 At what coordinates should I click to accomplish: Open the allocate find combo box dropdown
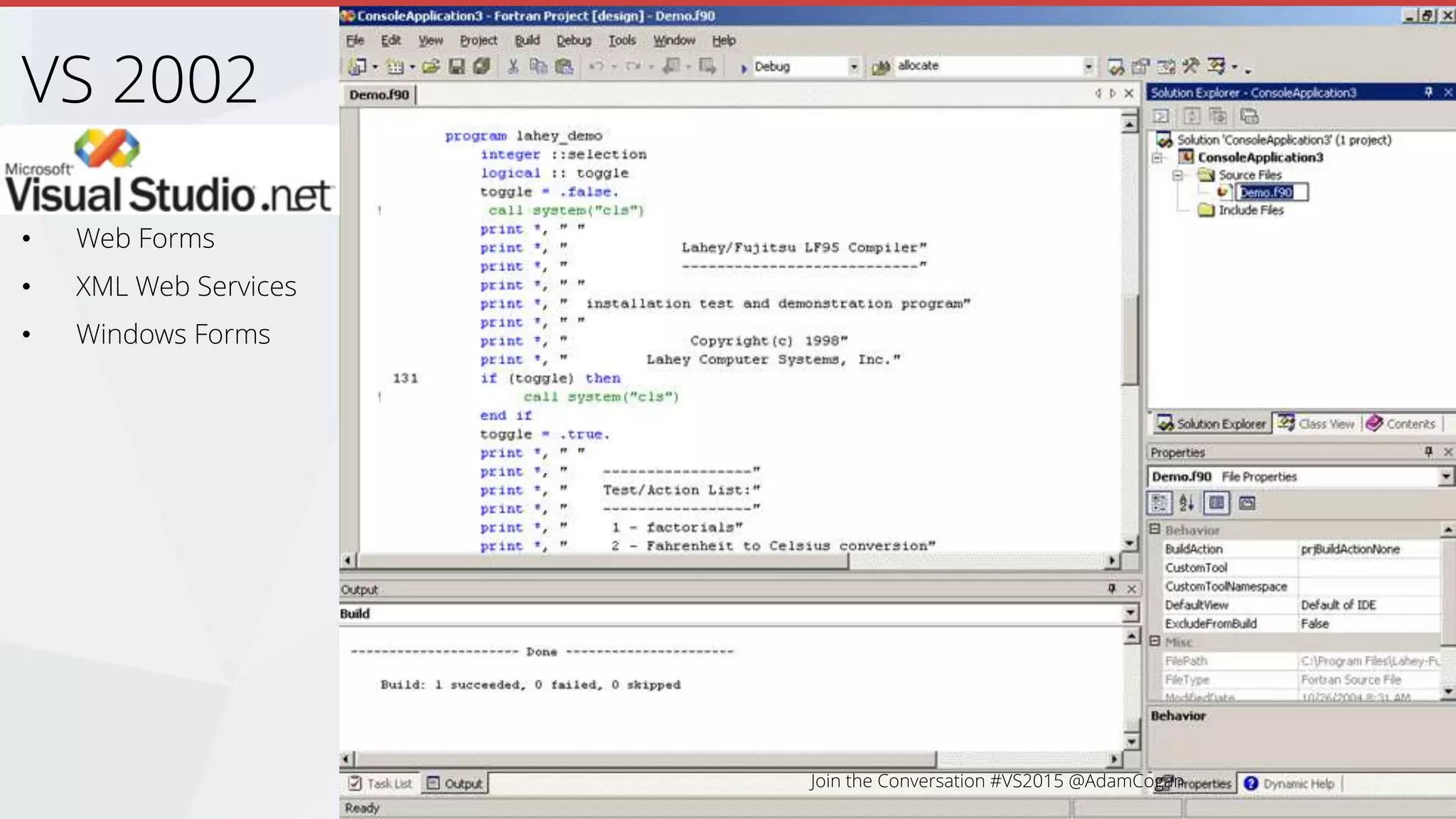pyautogui.click(x=1088, y=67)
